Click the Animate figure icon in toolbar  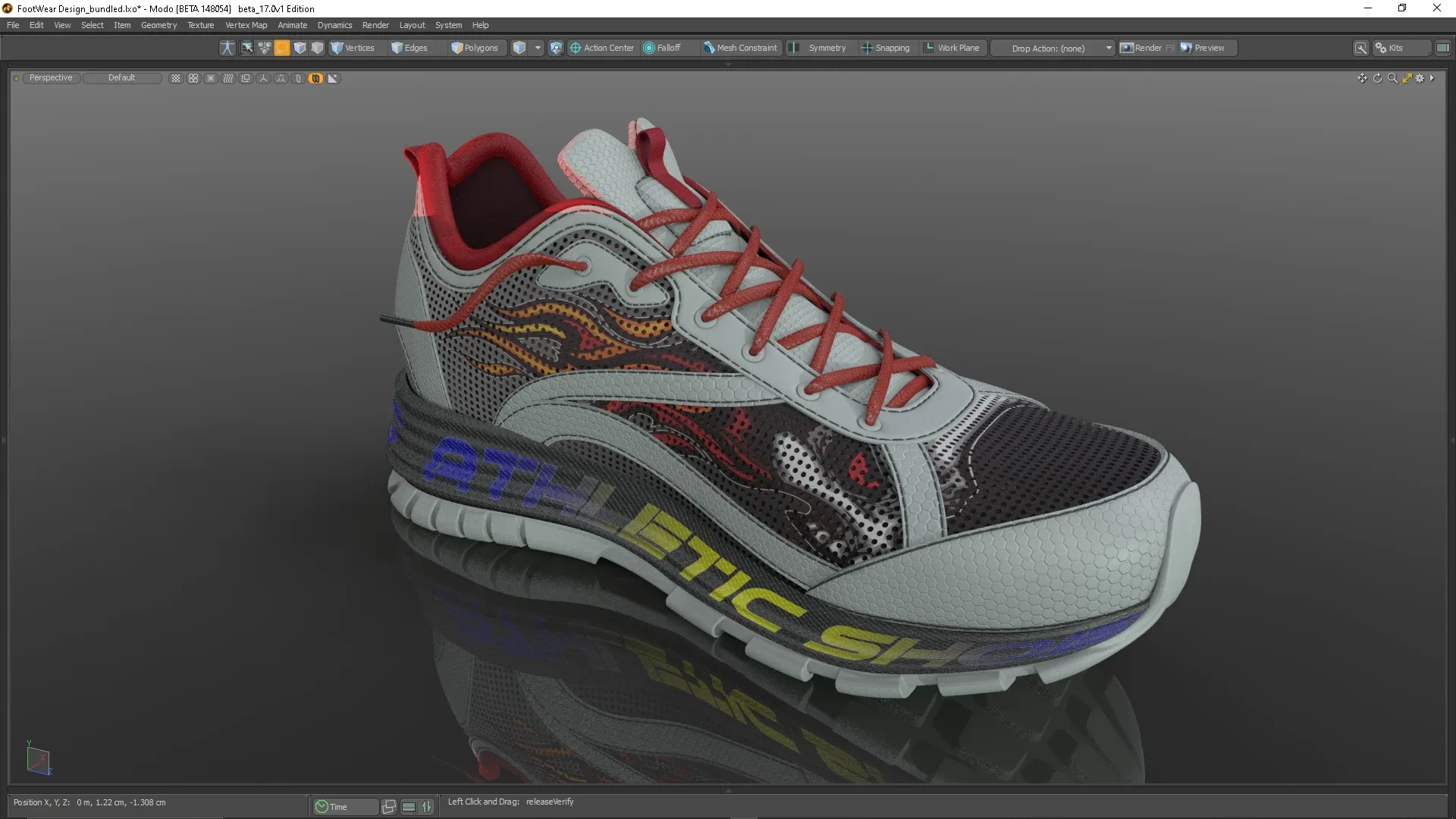(x=227, y=48)
